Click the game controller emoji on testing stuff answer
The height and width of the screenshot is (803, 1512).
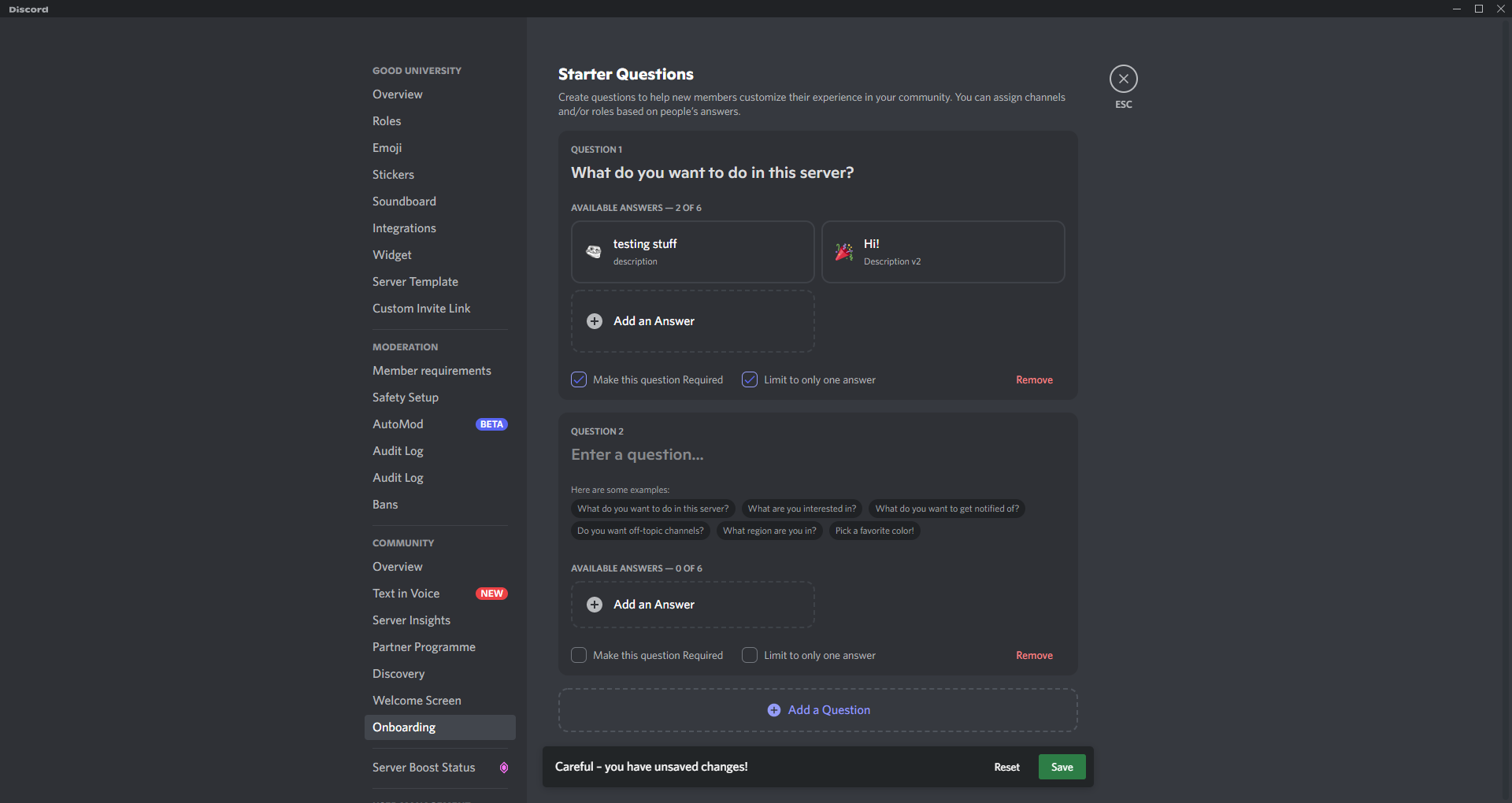click(x=595, y=251)
